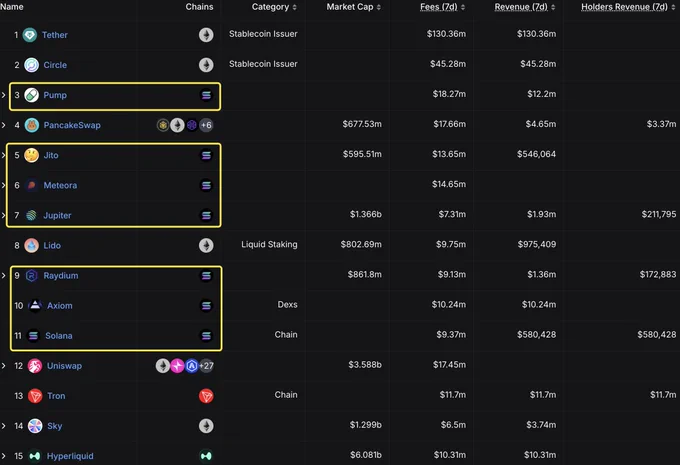Click the Chains column header

(x=199, y=7)
